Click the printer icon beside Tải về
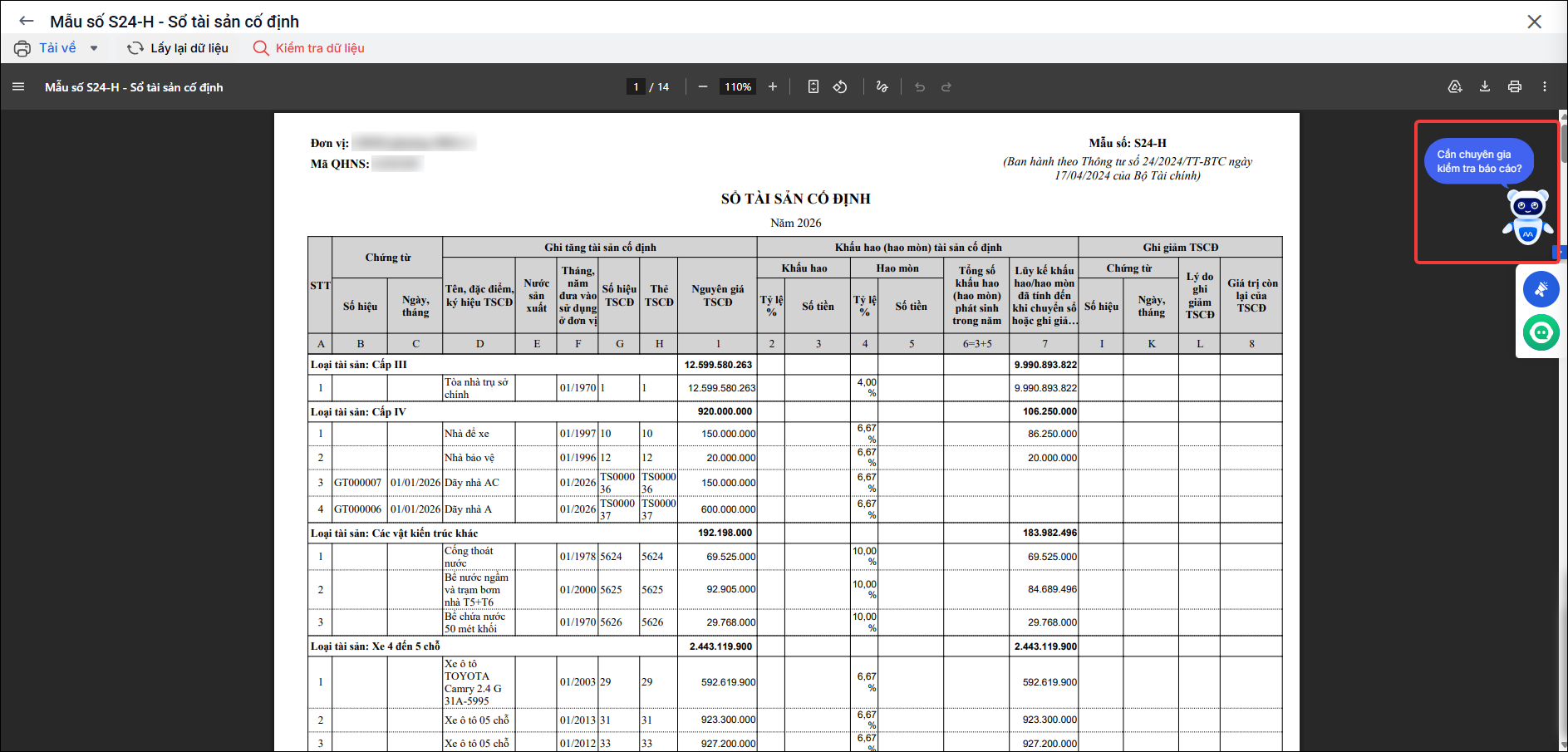 [22, 48]
